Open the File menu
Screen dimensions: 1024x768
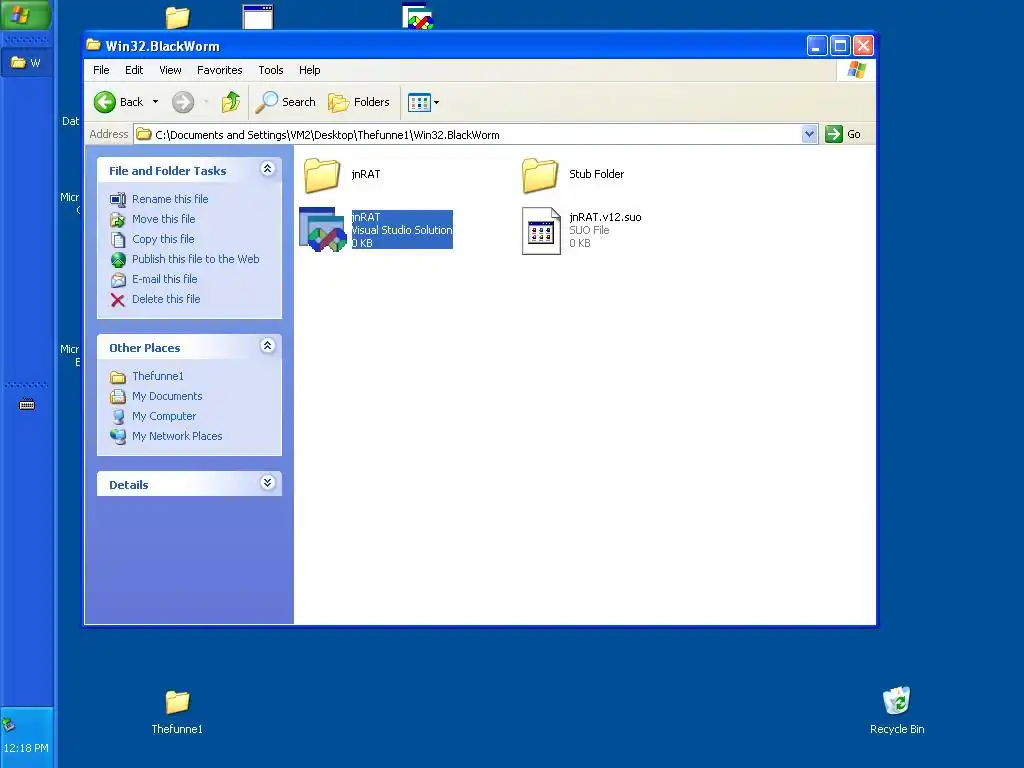101,70
